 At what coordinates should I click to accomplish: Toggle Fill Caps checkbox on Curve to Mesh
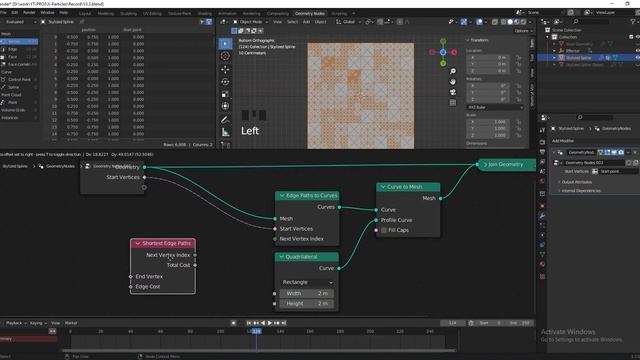click(384, 230)
